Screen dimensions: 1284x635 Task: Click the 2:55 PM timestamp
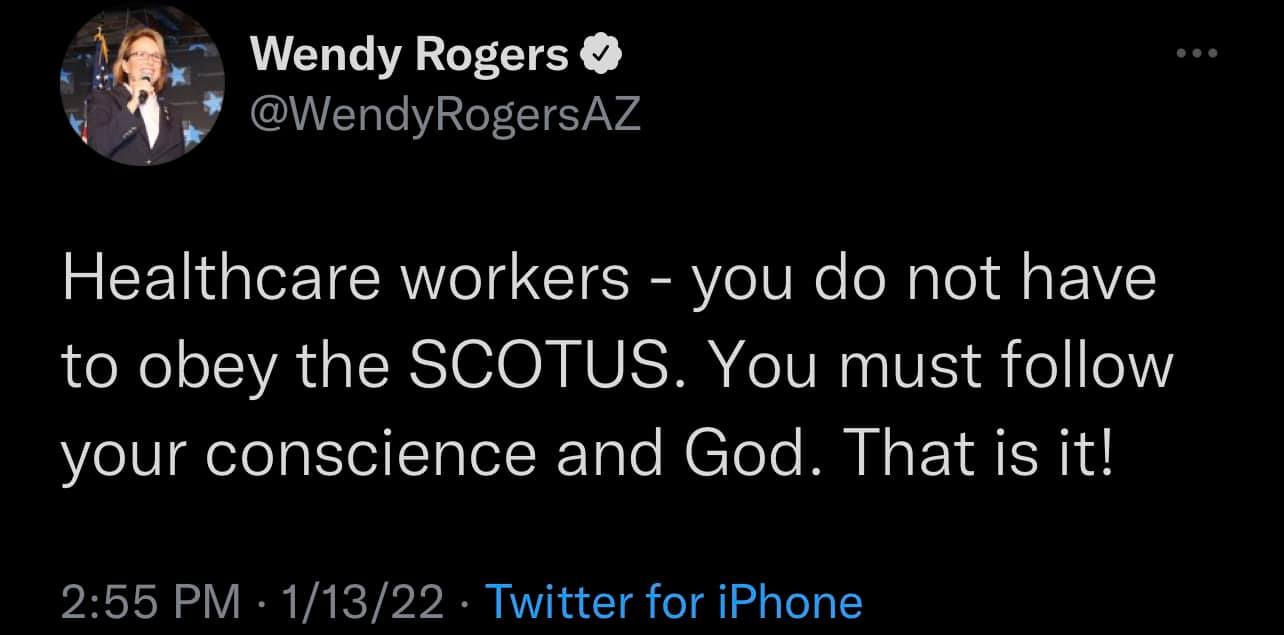(151, 603)
